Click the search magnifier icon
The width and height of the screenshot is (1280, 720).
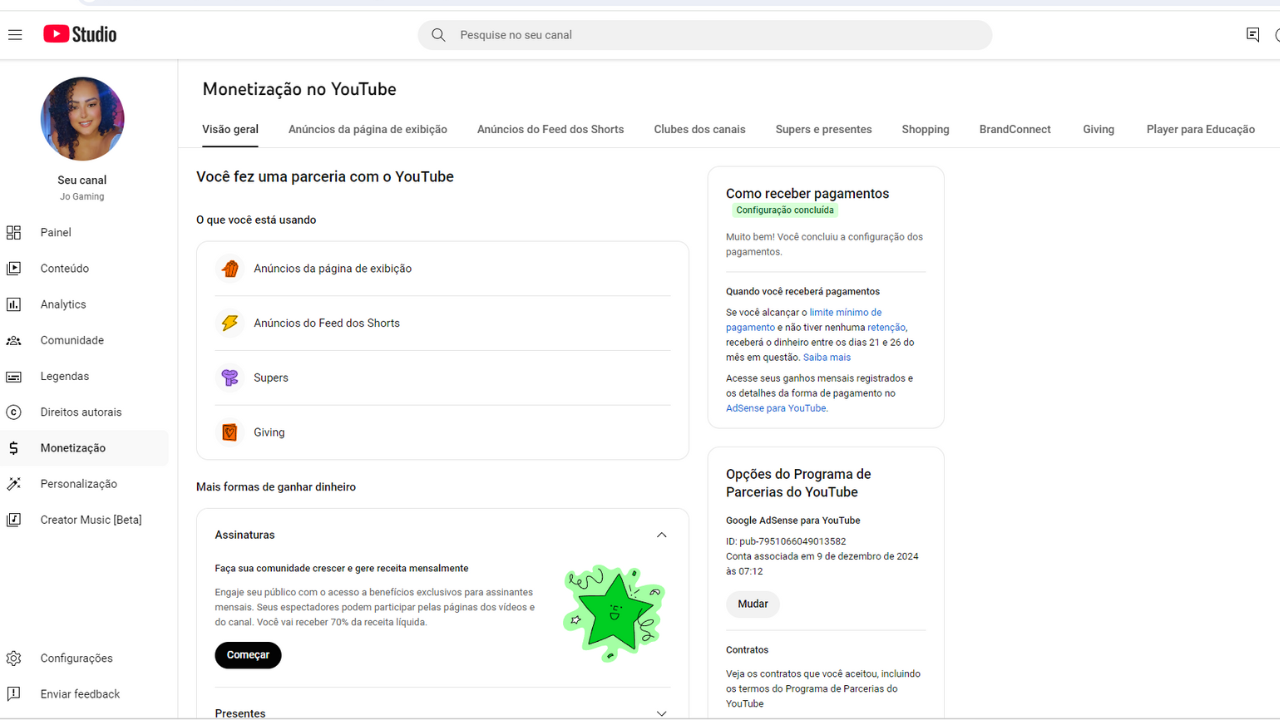tap(438, 35)
